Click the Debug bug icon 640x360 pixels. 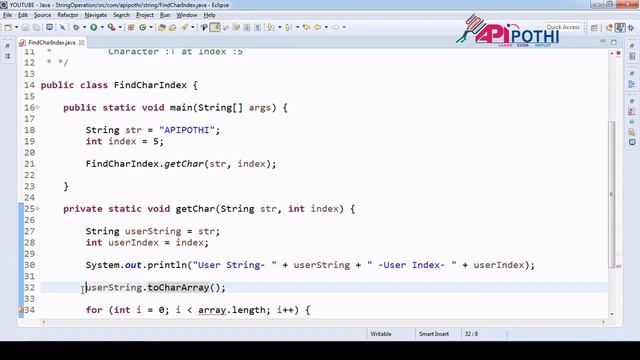tap(76, 27)
